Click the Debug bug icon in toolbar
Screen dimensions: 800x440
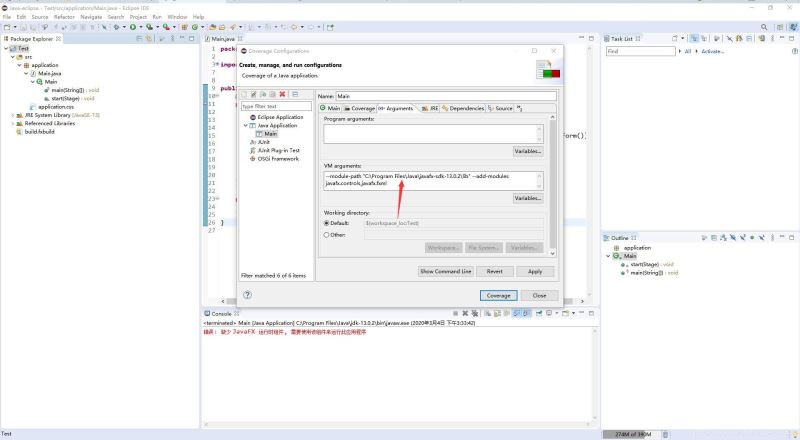tap(117, 27)
